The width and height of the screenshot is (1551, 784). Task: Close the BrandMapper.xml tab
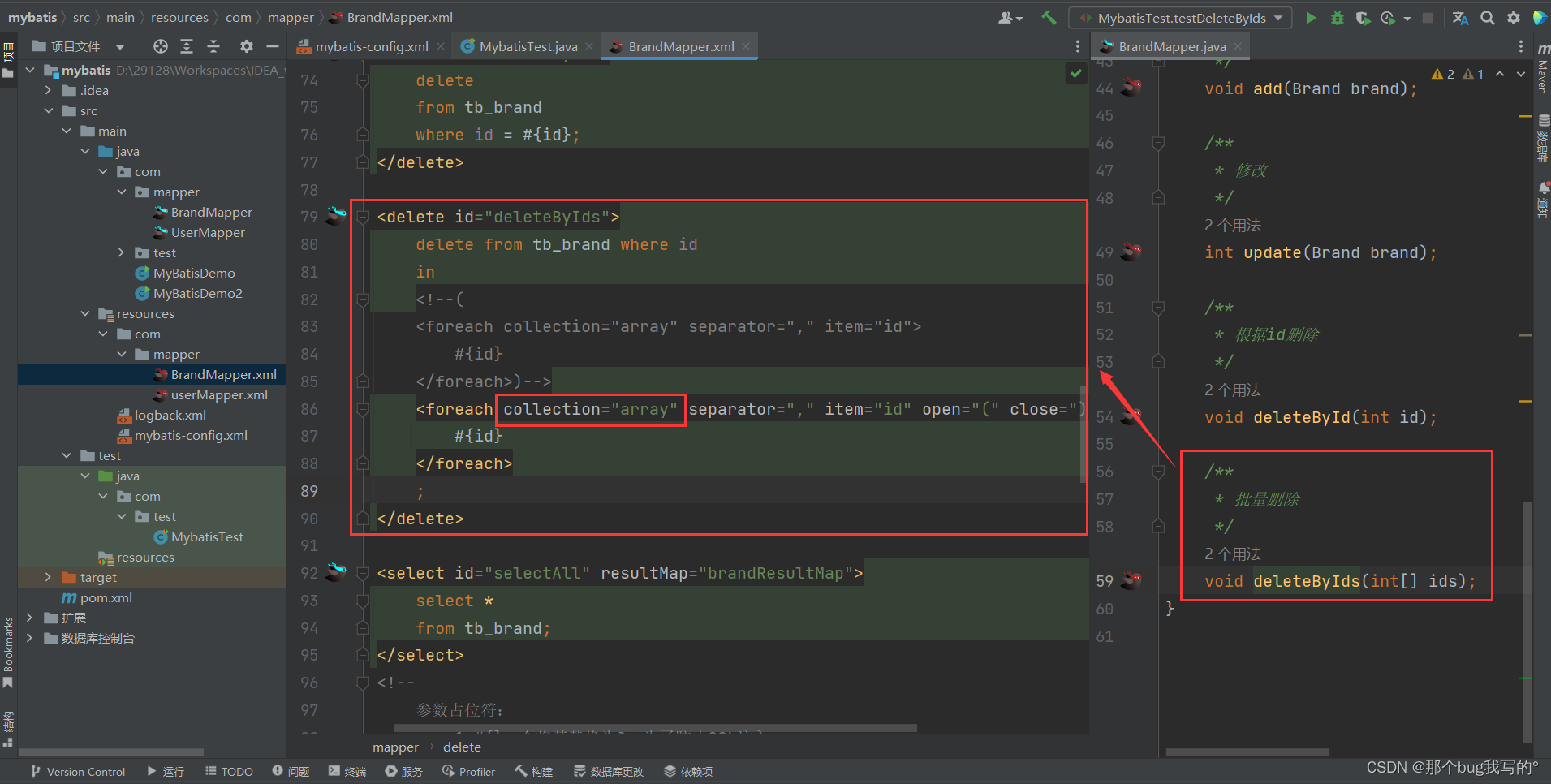click(746, 46)
